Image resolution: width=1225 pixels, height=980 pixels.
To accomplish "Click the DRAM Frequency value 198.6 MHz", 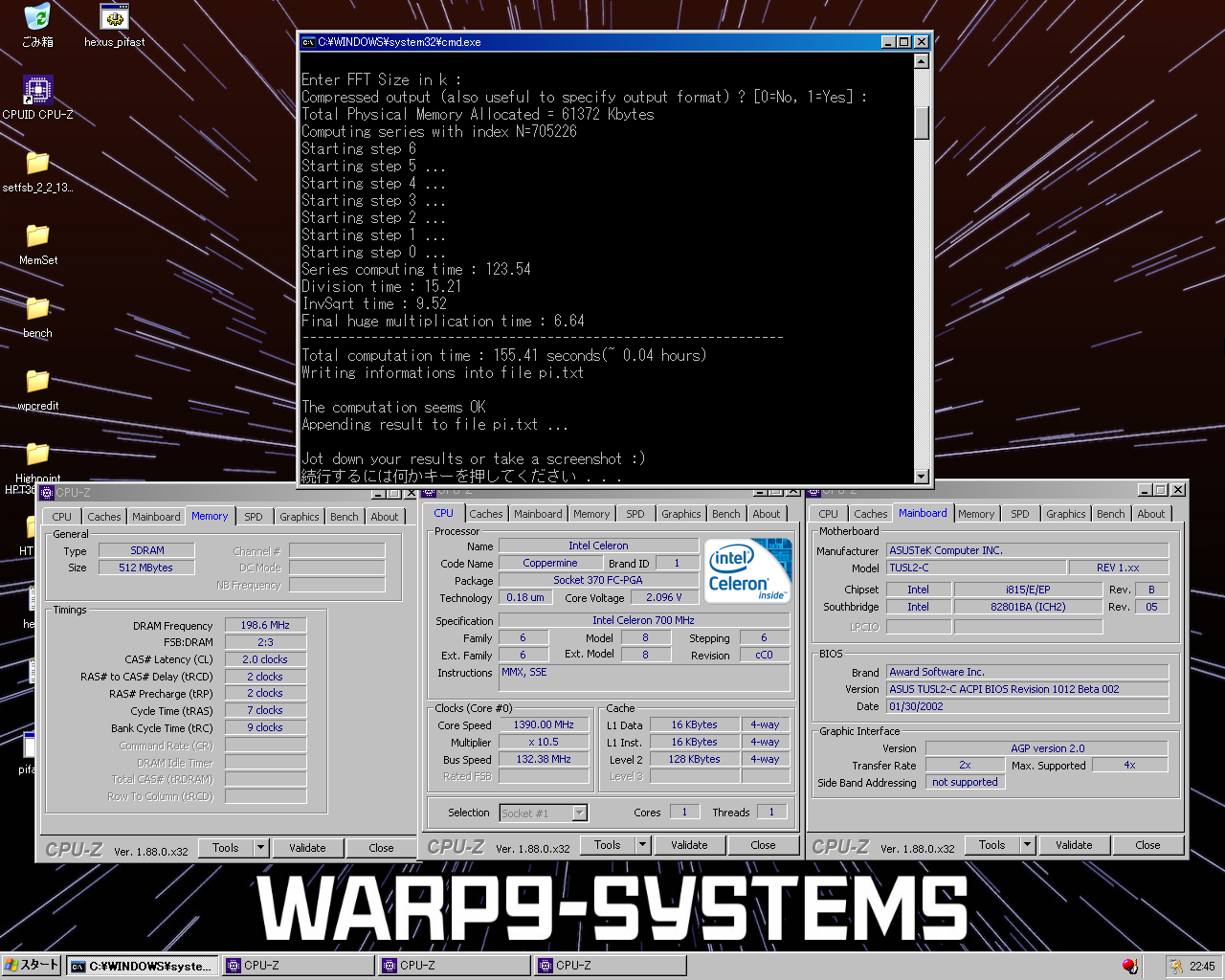I will pos(266,625).
